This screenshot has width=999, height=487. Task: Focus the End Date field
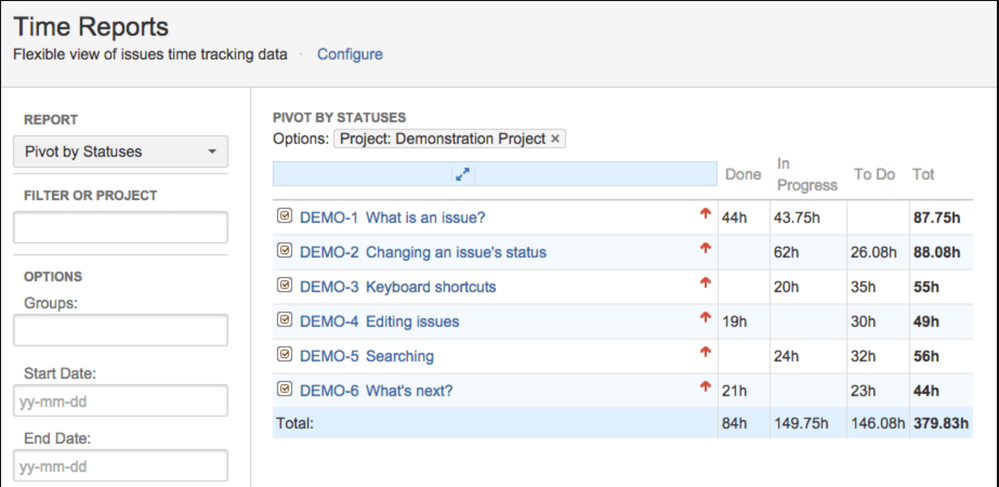[120, 466]
